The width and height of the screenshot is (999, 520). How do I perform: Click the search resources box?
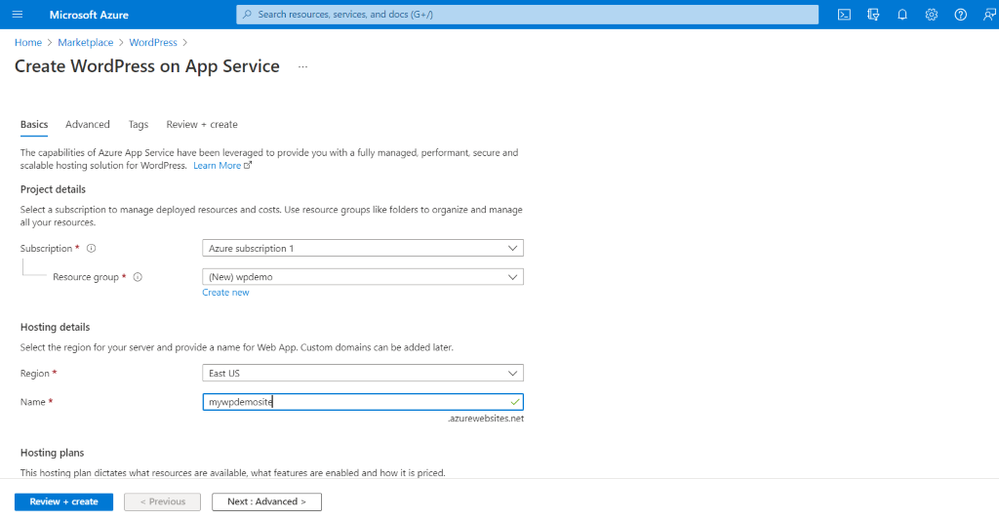(x=527, y=14)
